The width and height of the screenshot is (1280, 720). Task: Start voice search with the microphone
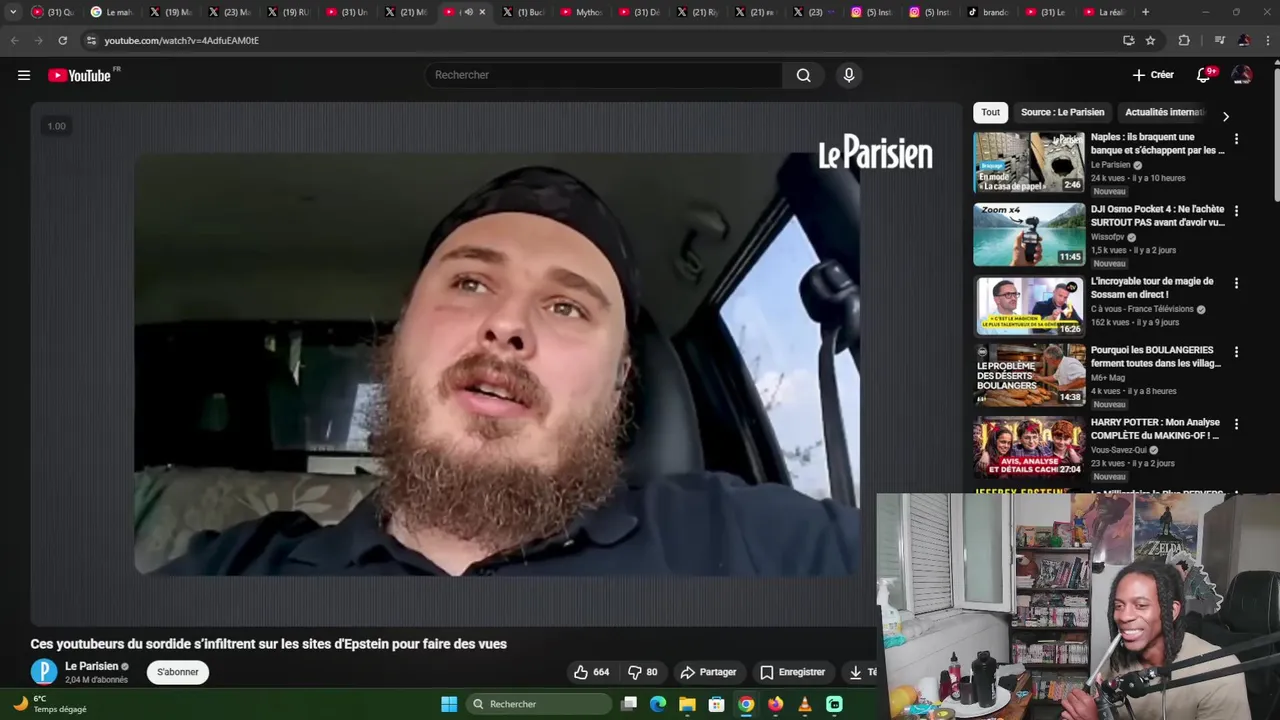(x=849, y=75)
